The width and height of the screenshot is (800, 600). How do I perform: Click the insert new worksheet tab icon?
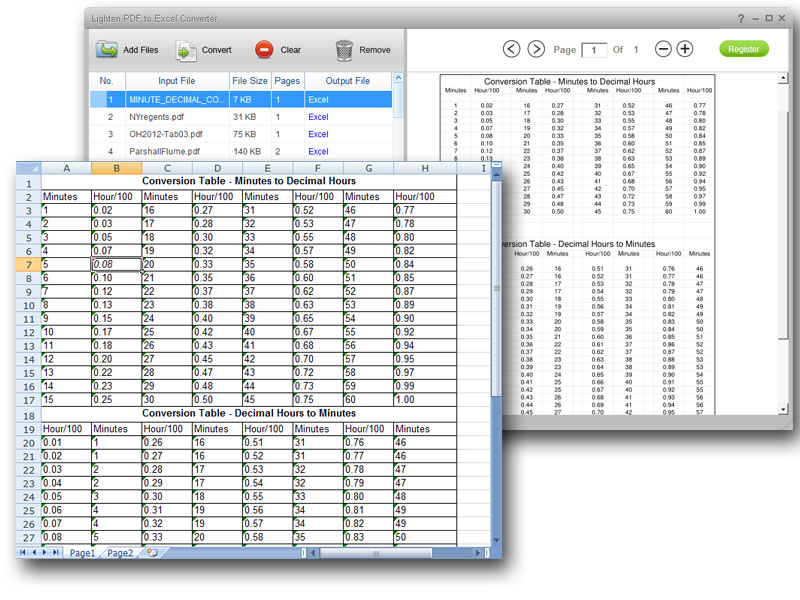click(x=152, y=552)
